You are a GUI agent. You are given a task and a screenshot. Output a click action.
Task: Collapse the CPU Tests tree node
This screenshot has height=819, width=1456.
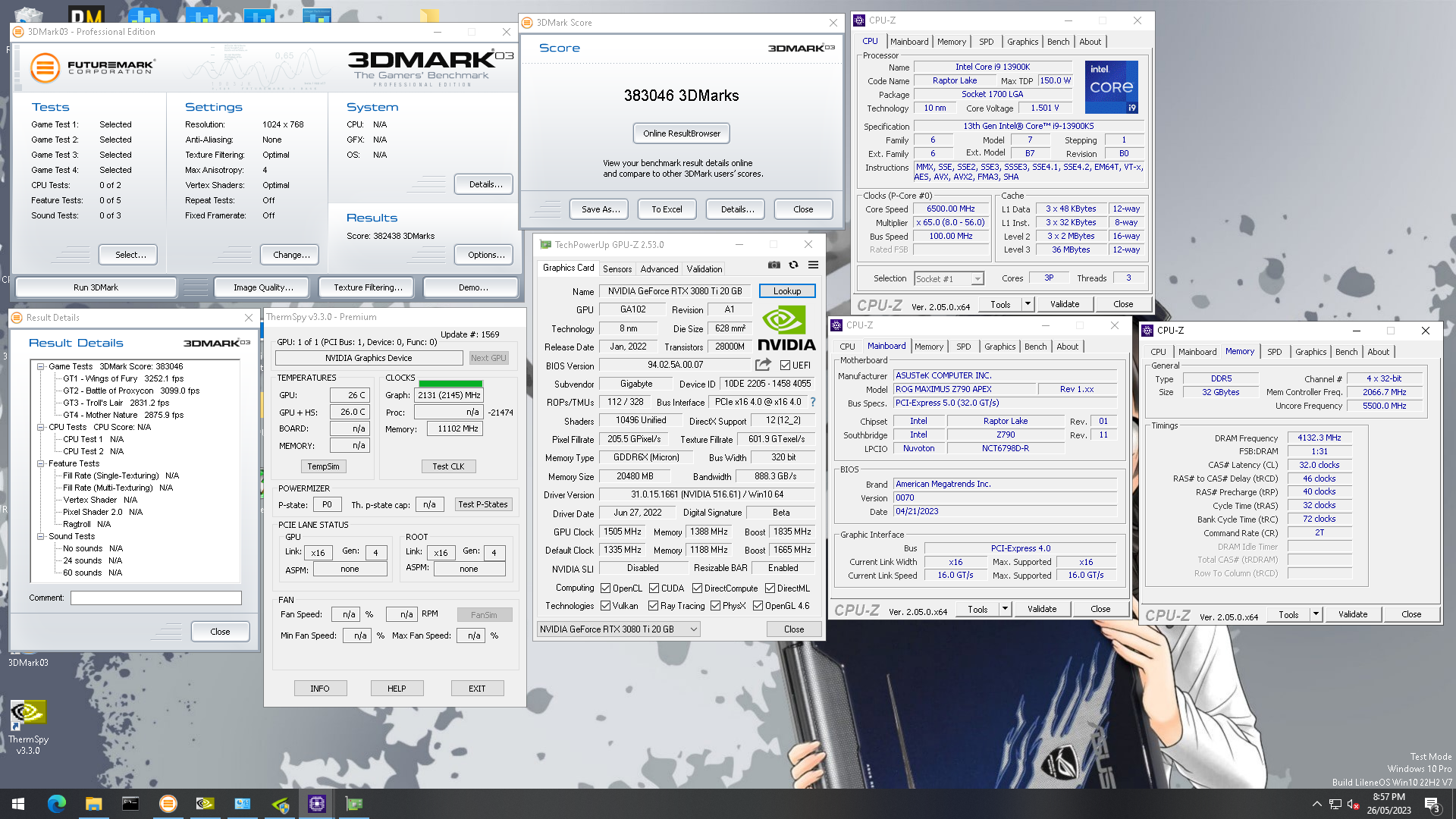point(41,427)
